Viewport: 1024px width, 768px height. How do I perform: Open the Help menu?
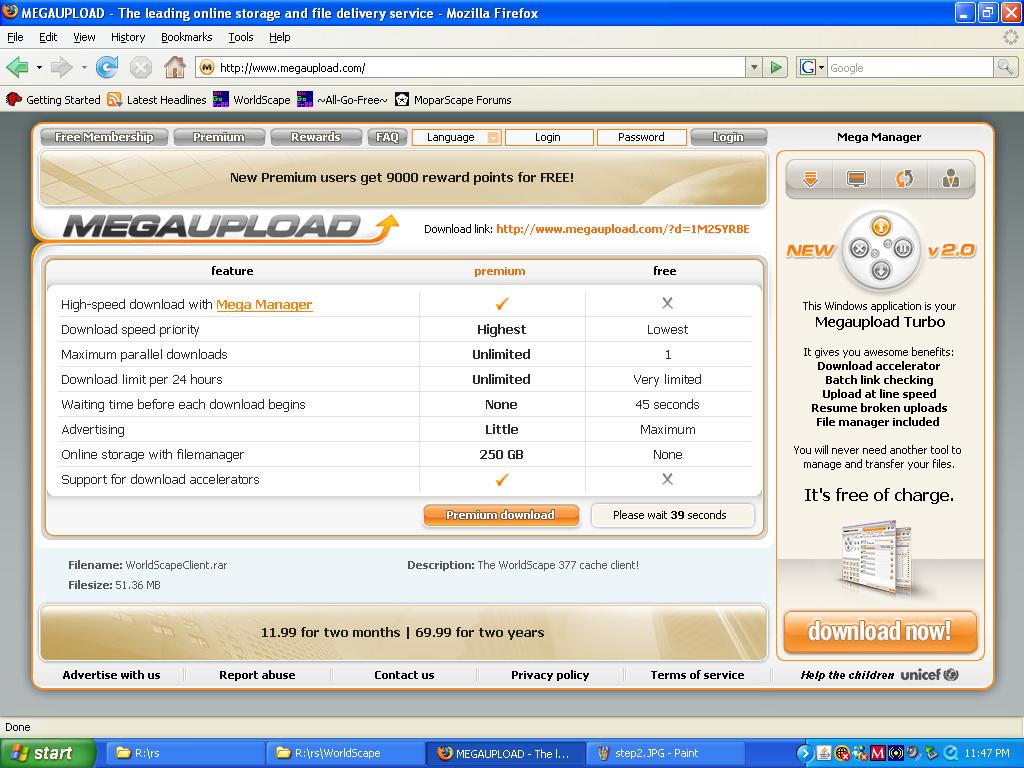tap(280, 37)
